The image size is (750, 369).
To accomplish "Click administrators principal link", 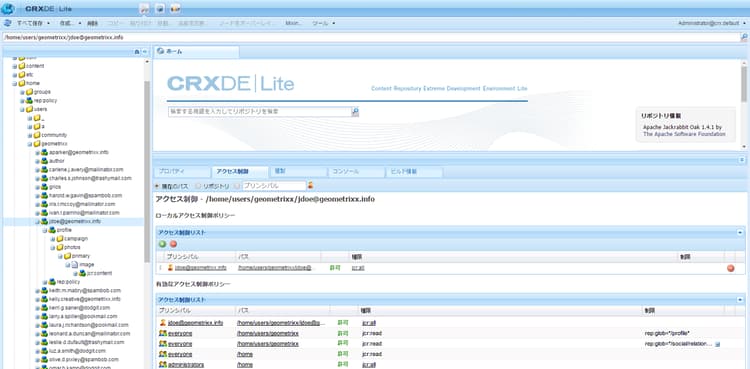I will 186,365.
